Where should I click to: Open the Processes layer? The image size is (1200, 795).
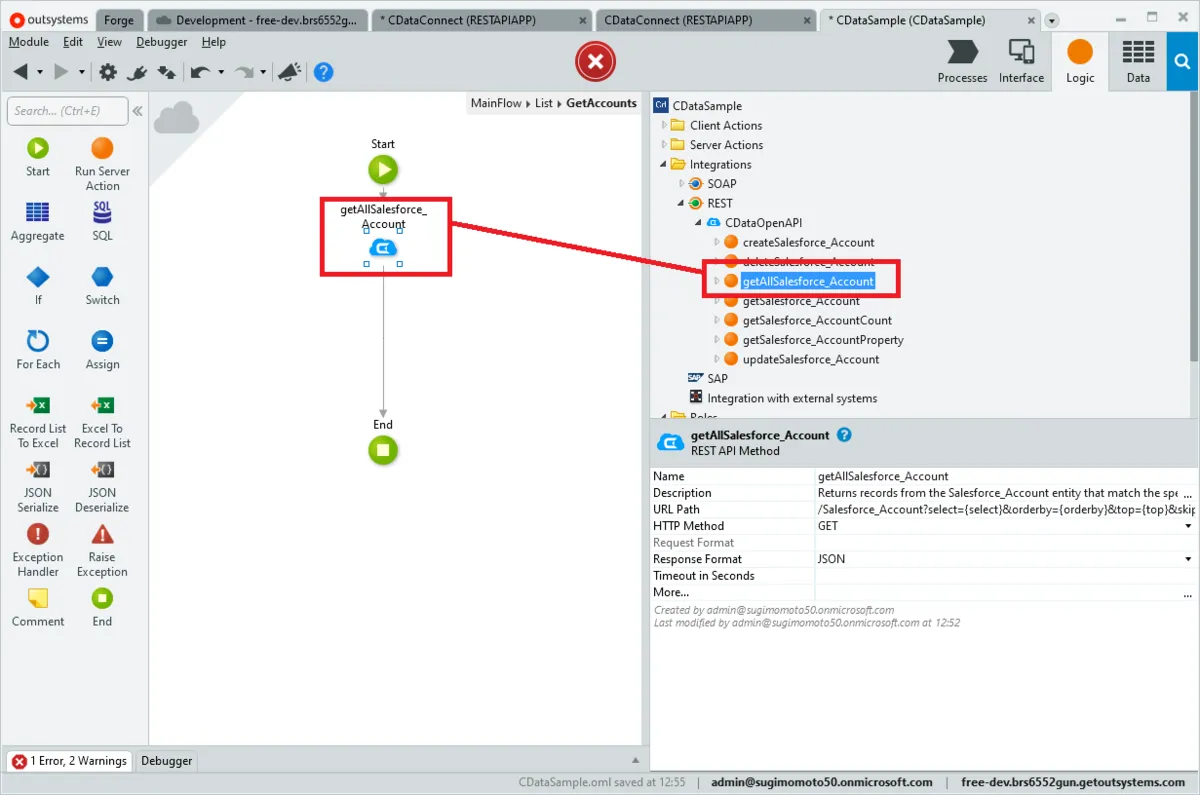[962, 61]
